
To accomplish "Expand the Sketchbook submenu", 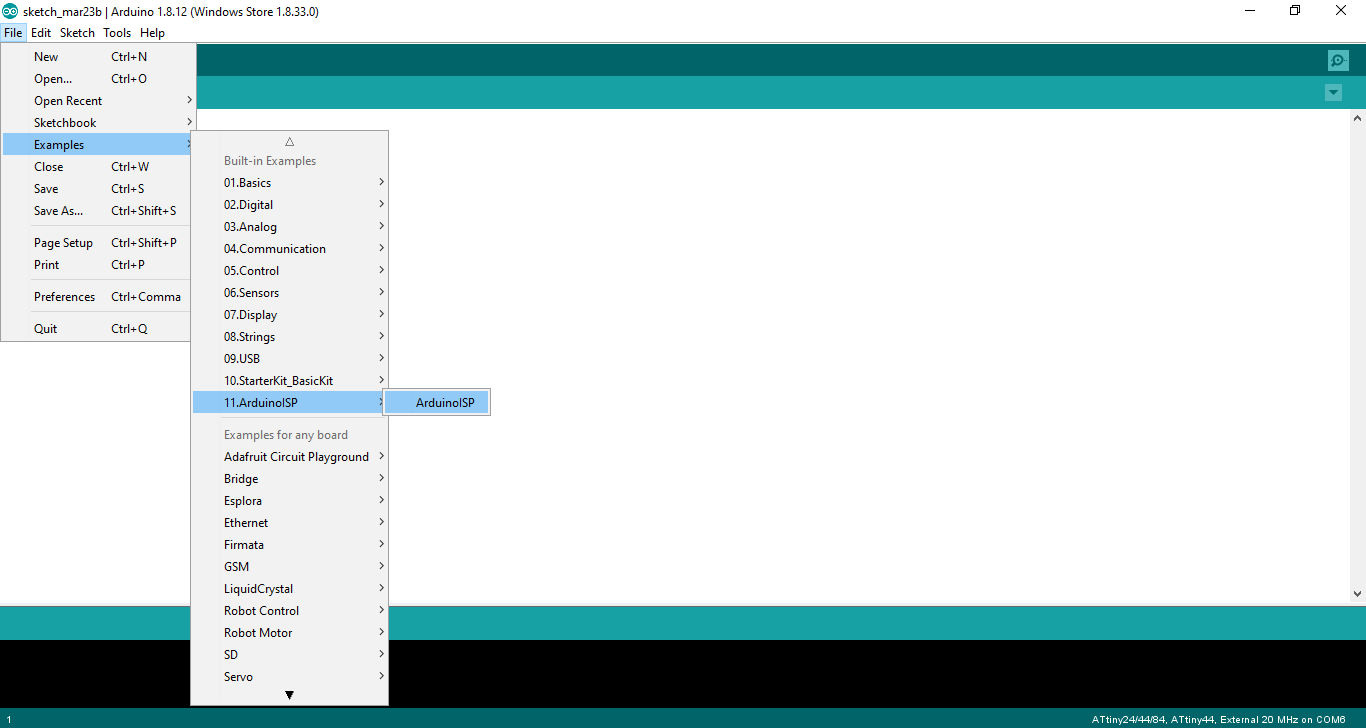I will point(98,123).
